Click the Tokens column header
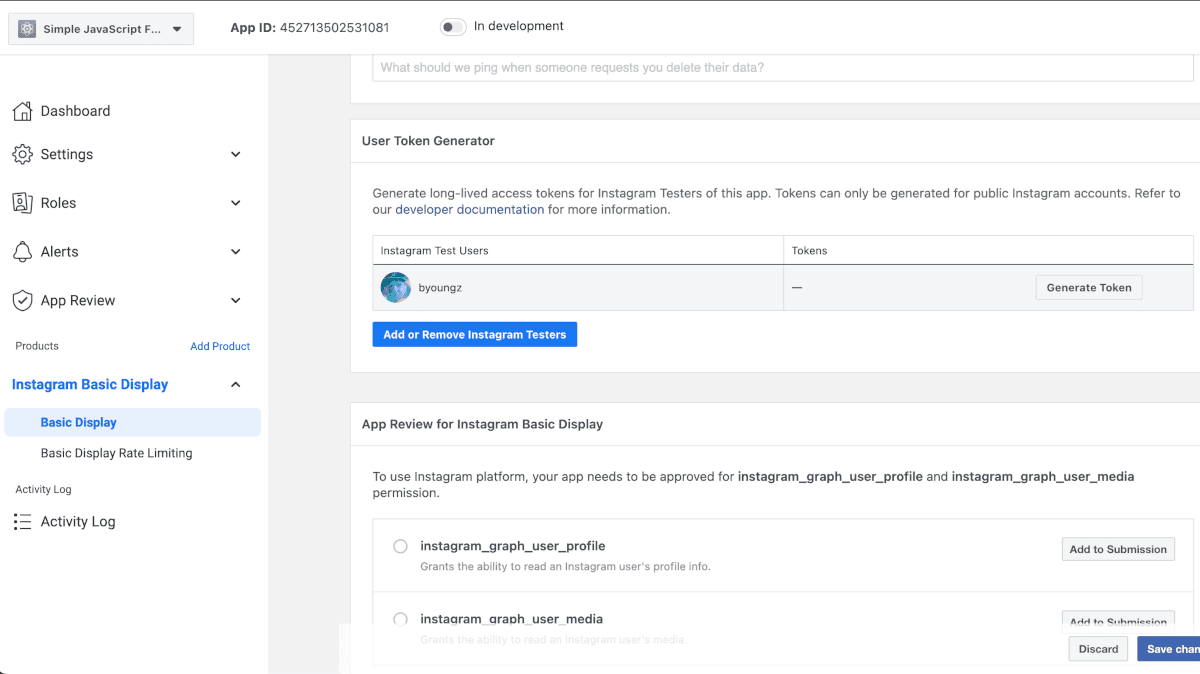This screenshot has height=674, width=1200. tap(810, 251)
